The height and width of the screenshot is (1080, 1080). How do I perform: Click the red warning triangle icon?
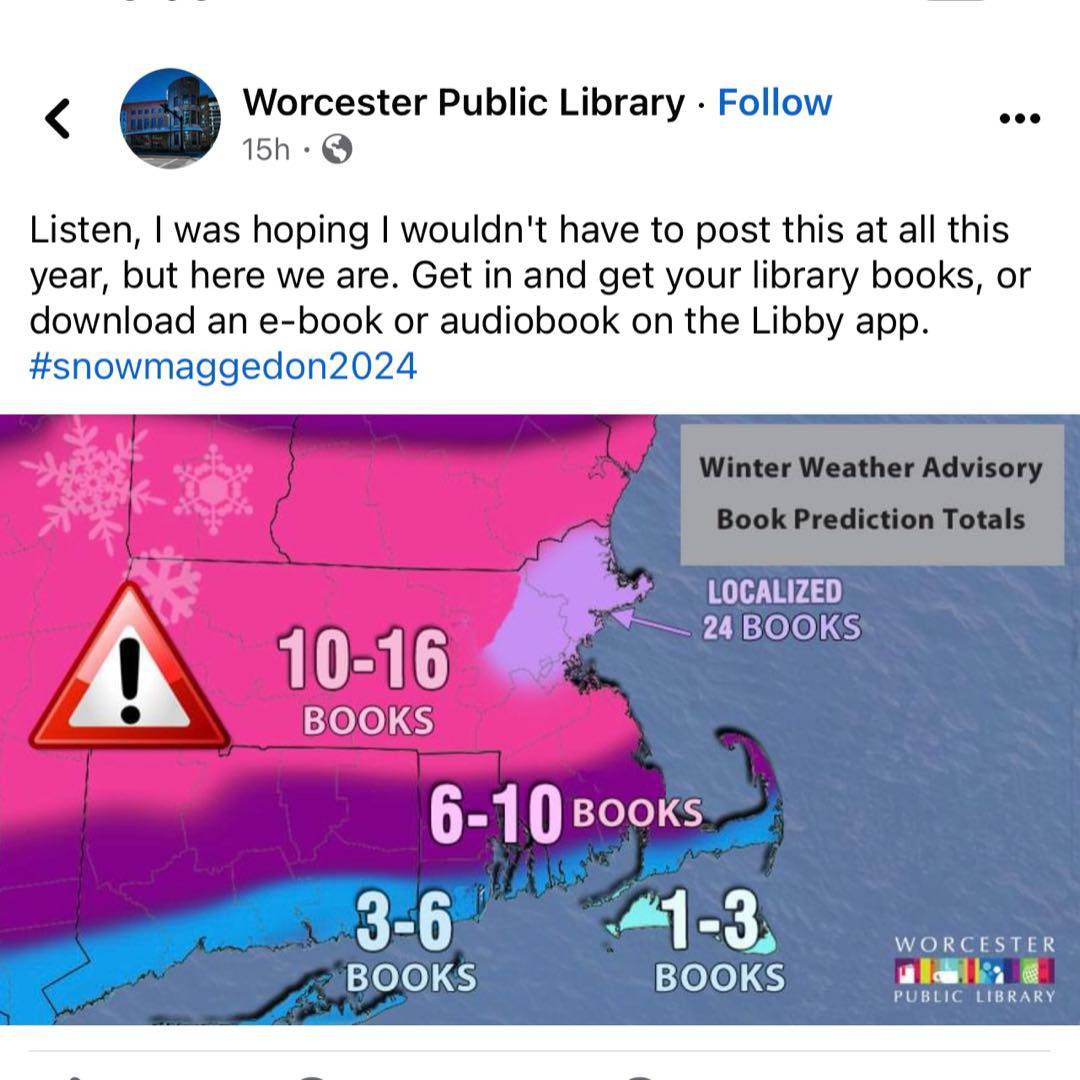pyautogui.click(x=129, y=670)
